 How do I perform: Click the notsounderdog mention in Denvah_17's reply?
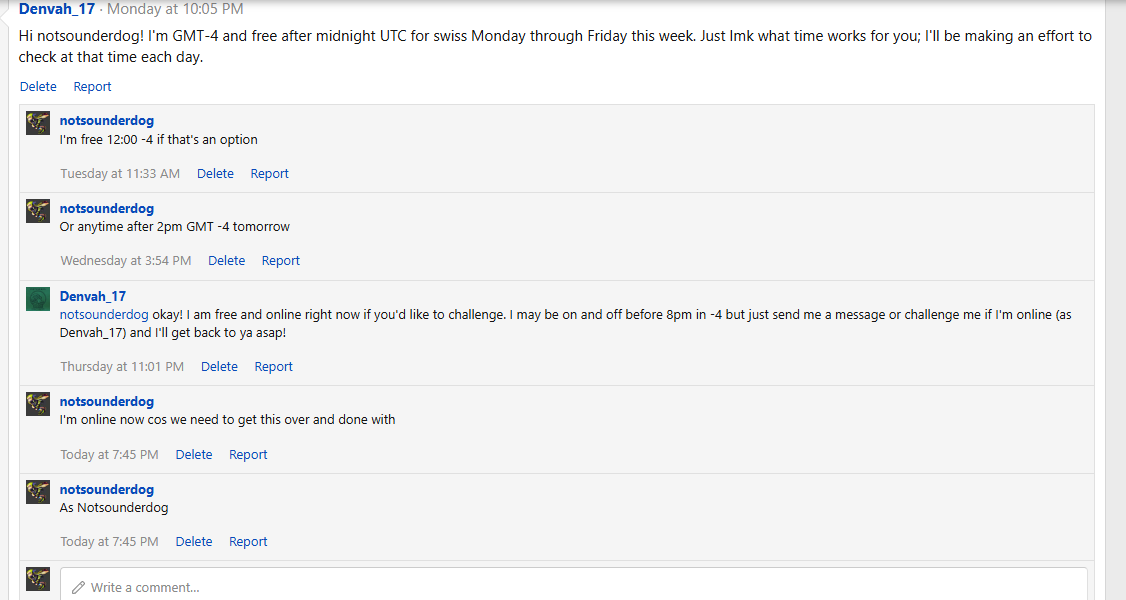coord(104,315)
